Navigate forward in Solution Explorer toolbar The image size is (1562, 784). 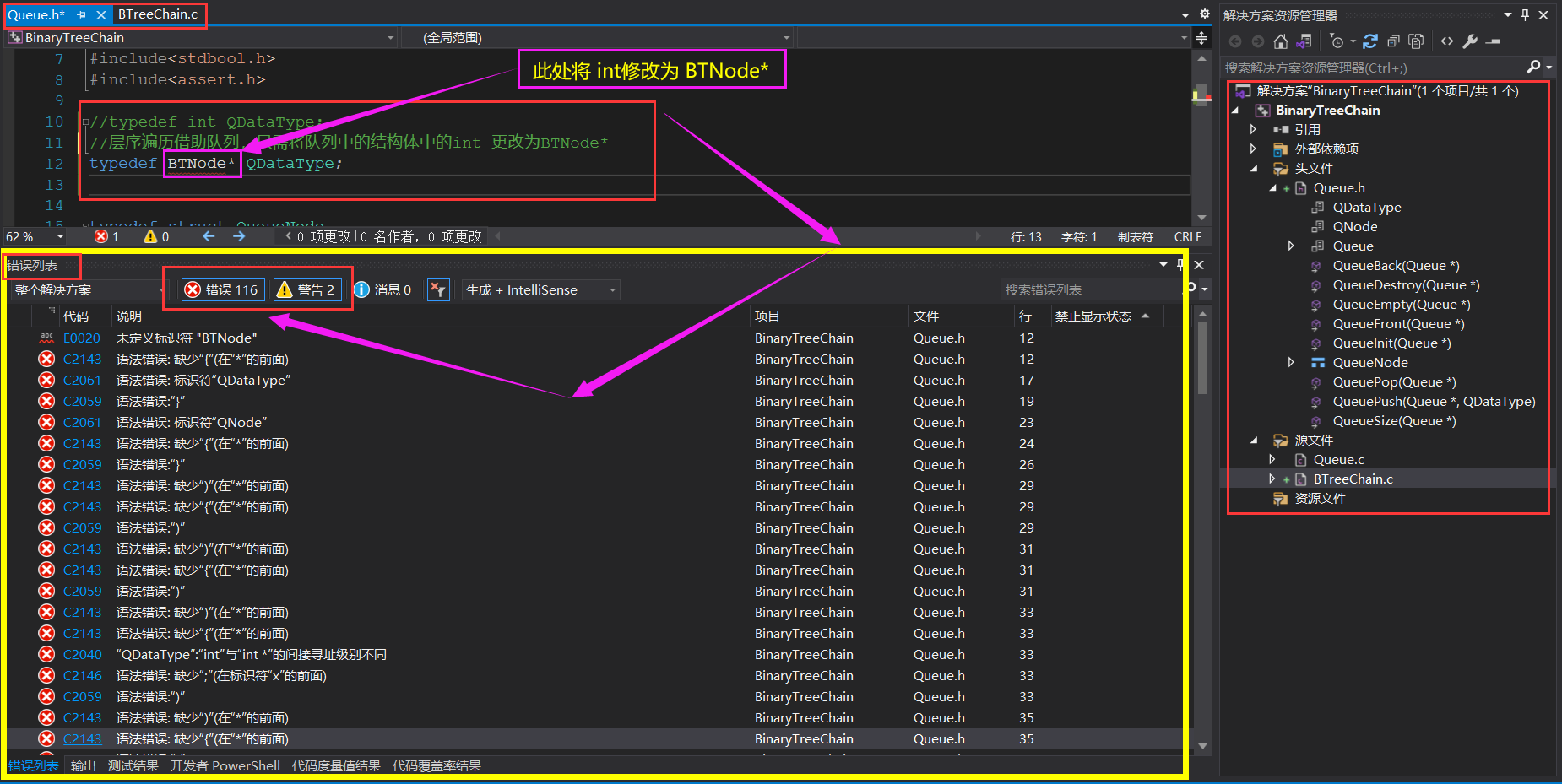coord(1258,41)
